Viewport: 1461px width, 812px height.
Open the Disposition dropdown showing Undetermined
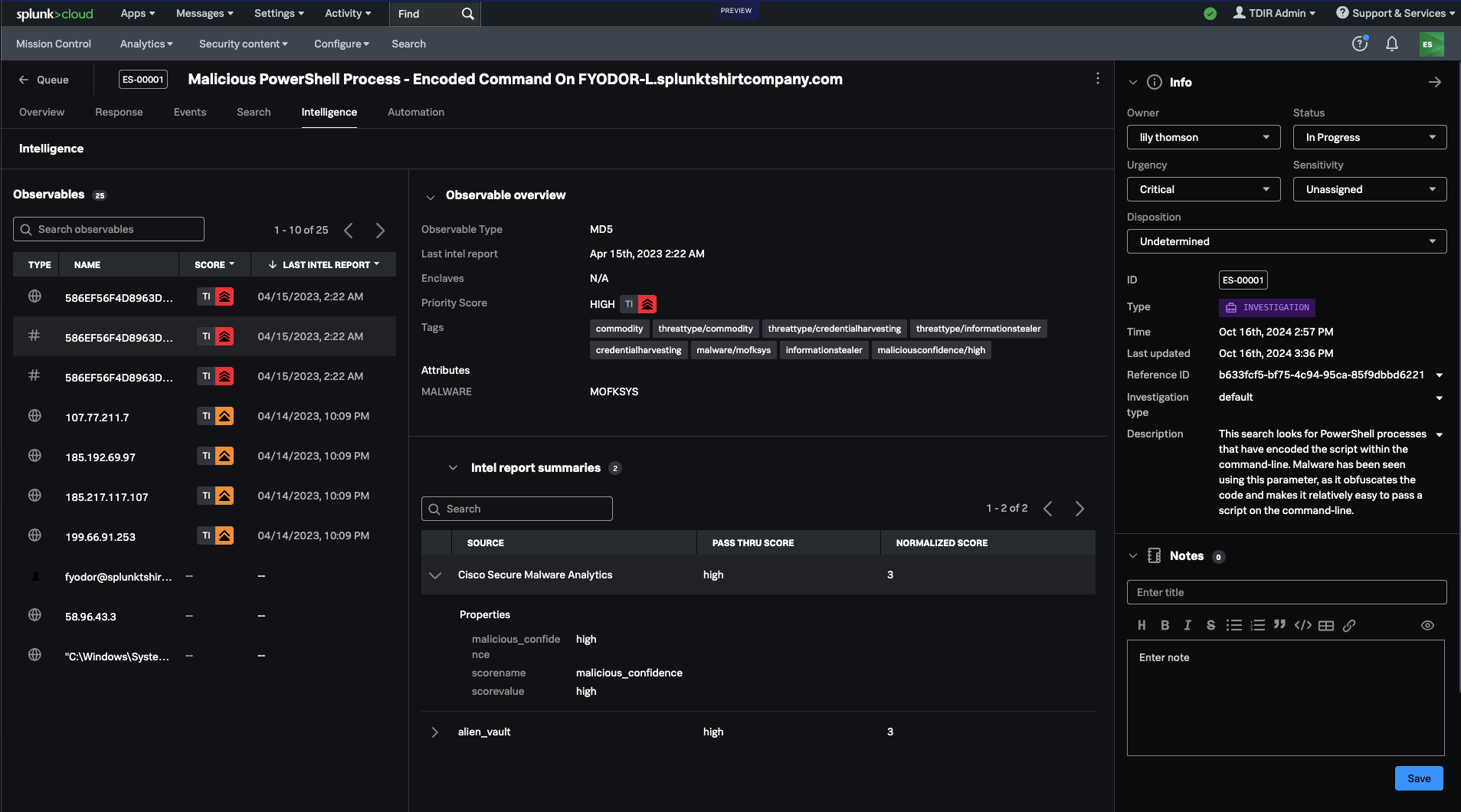[x=1286, y=241]
